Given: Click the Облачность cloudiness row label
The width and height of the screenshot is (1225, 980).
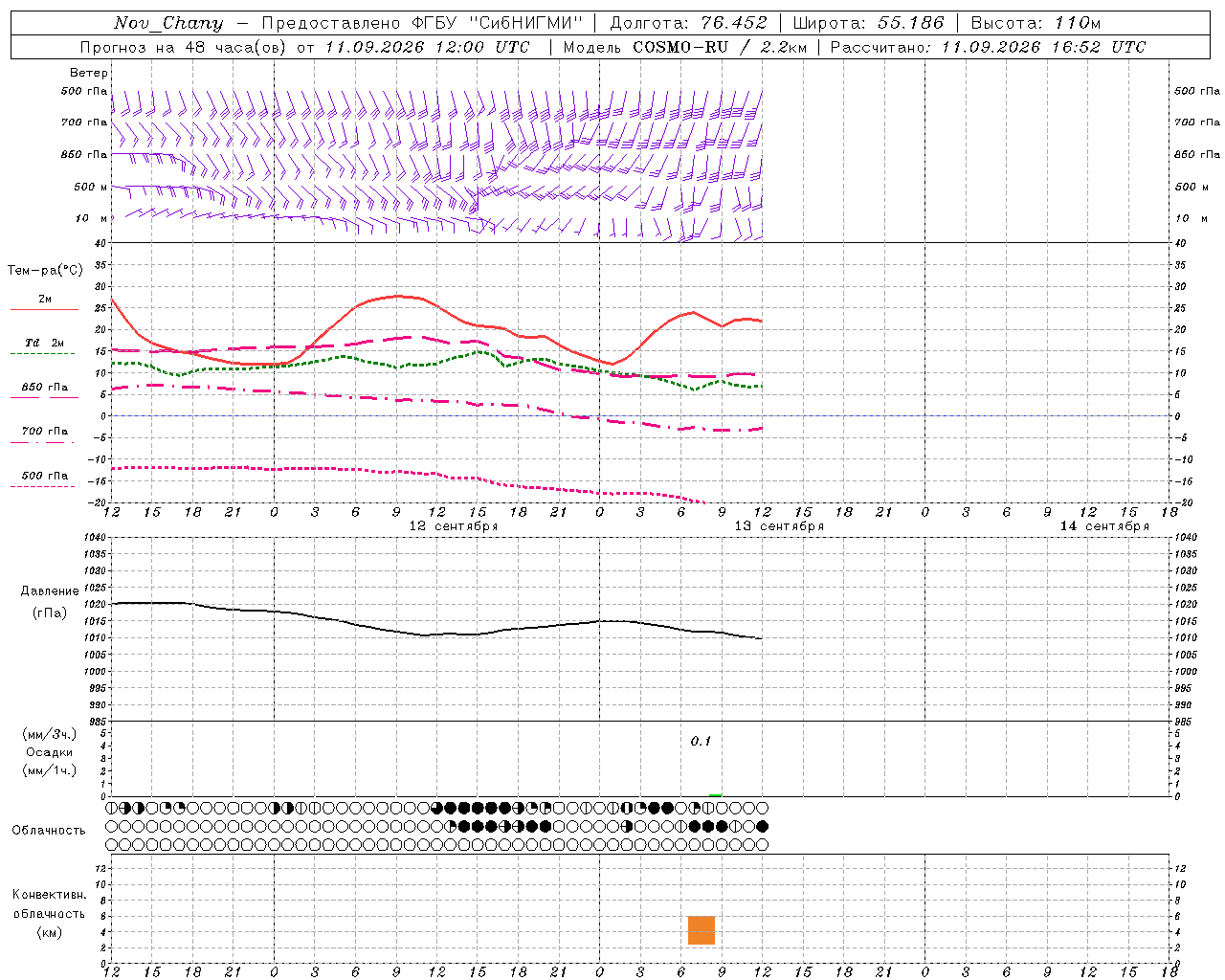Looking at the screenshot, I should pyautogui.click(x=49, y=831).
